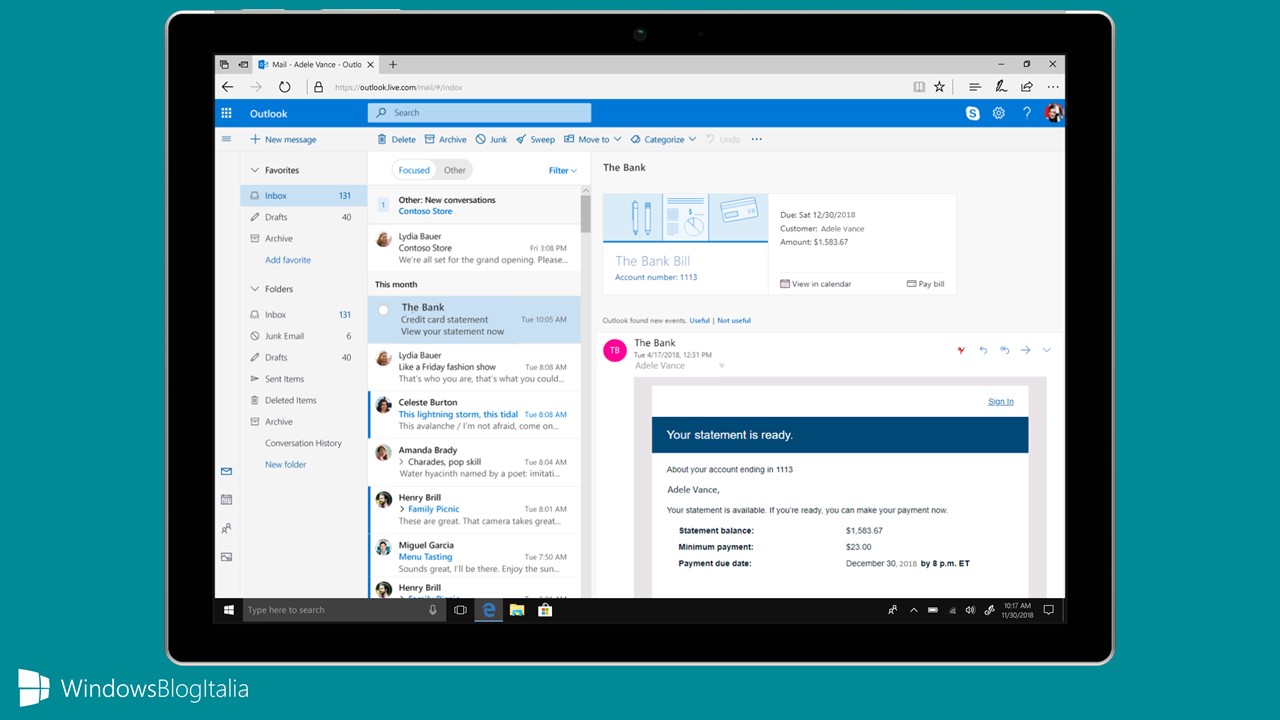Open more toolbar commands ellipsis
Image resolution: width=1280 pixels, height=720 pixels.
[x=756, y=139]
